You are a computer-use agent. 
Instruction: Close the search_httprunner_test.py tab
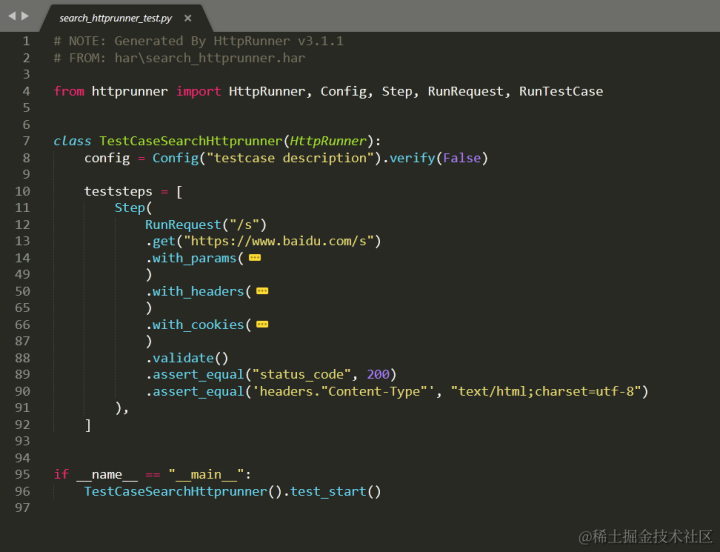click(x=187, y=18)
